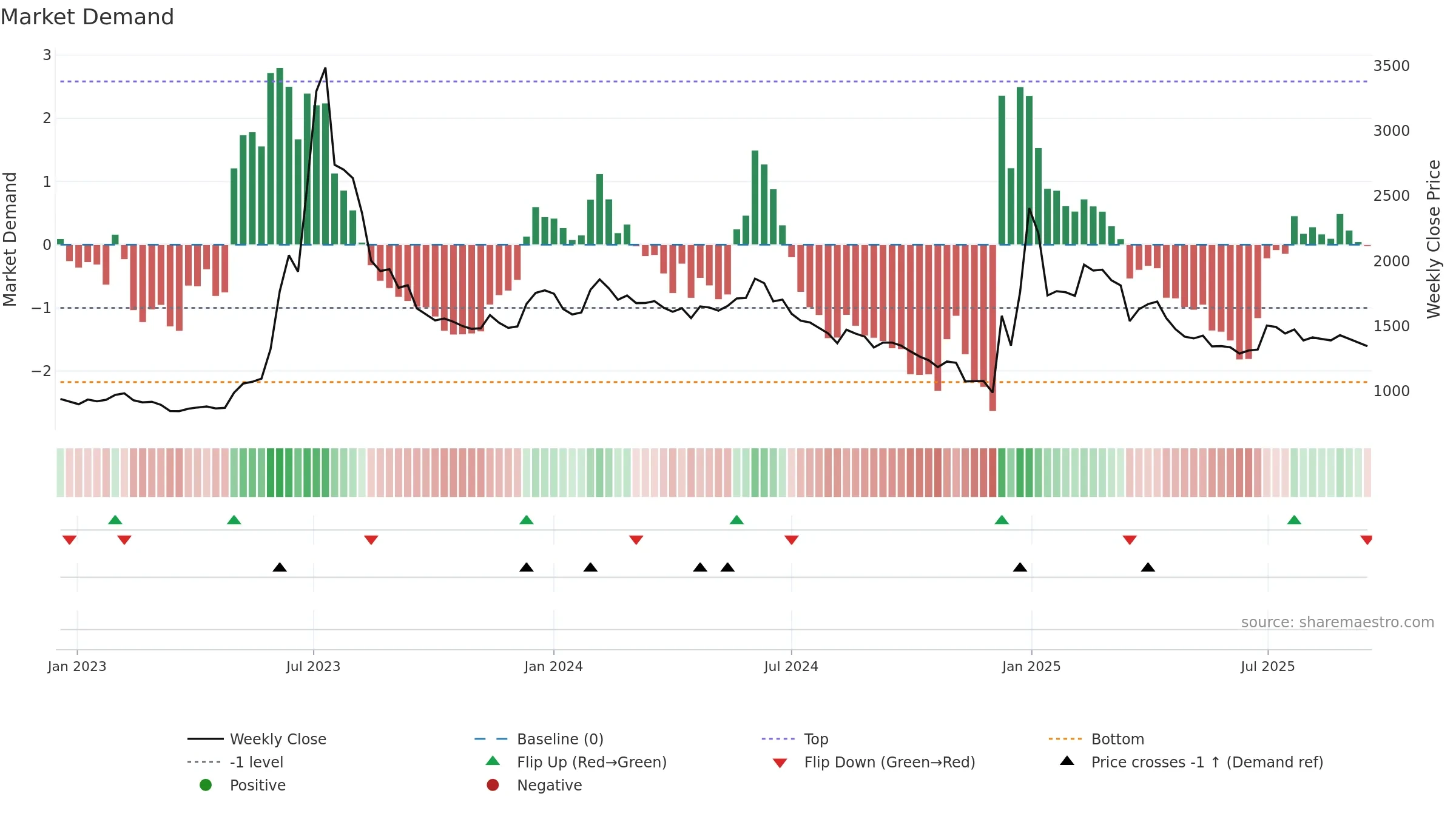1456x819 pixels.
Task: Select the black price-cross marker near April 2025
Action: [1148, 567]
